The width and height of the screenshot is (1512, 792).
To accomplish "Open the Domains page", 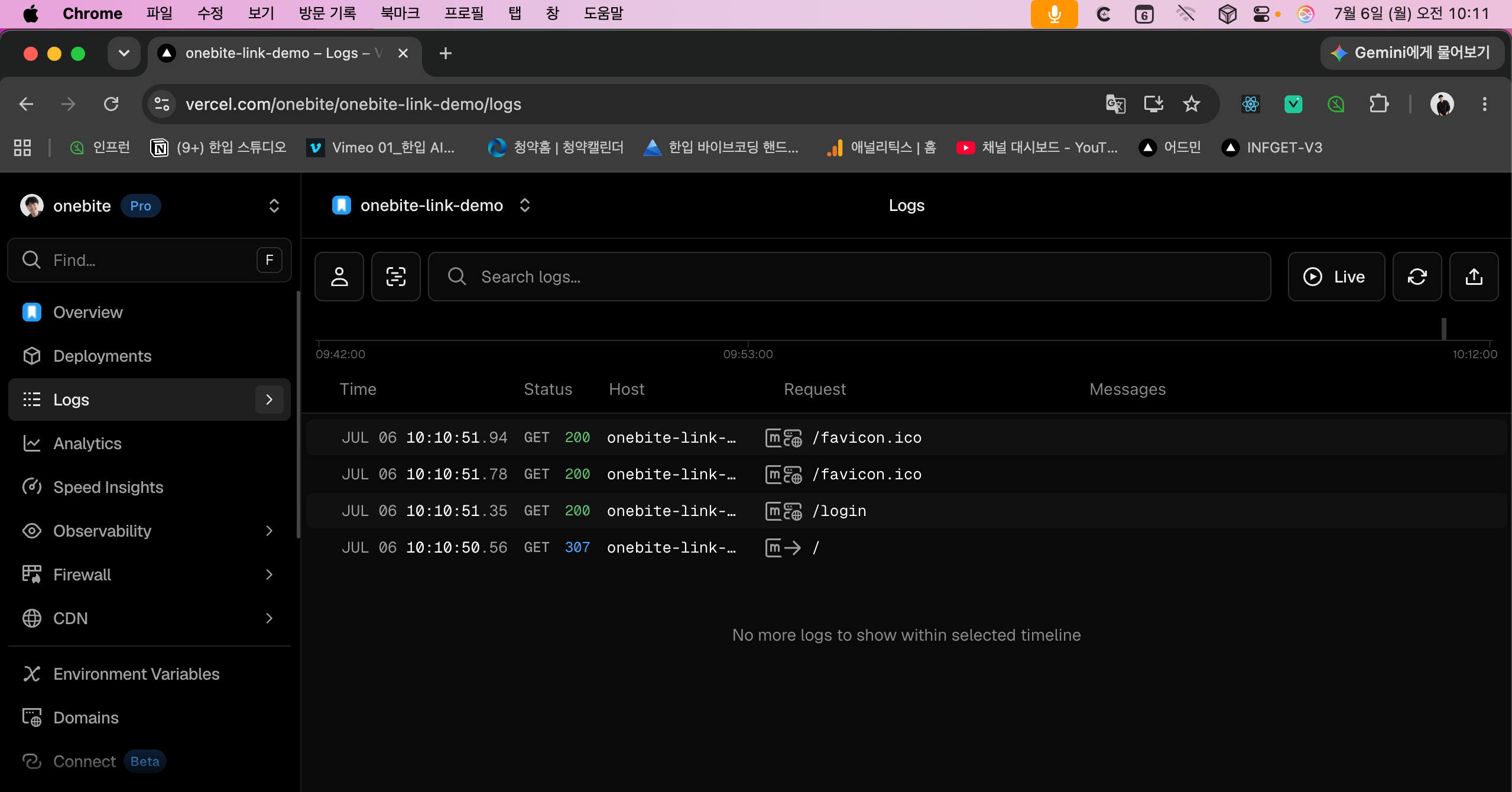I will coord(150,718).
